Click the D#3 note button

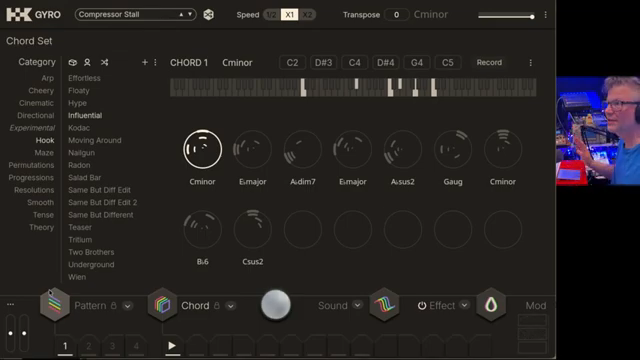click(323, 62)
